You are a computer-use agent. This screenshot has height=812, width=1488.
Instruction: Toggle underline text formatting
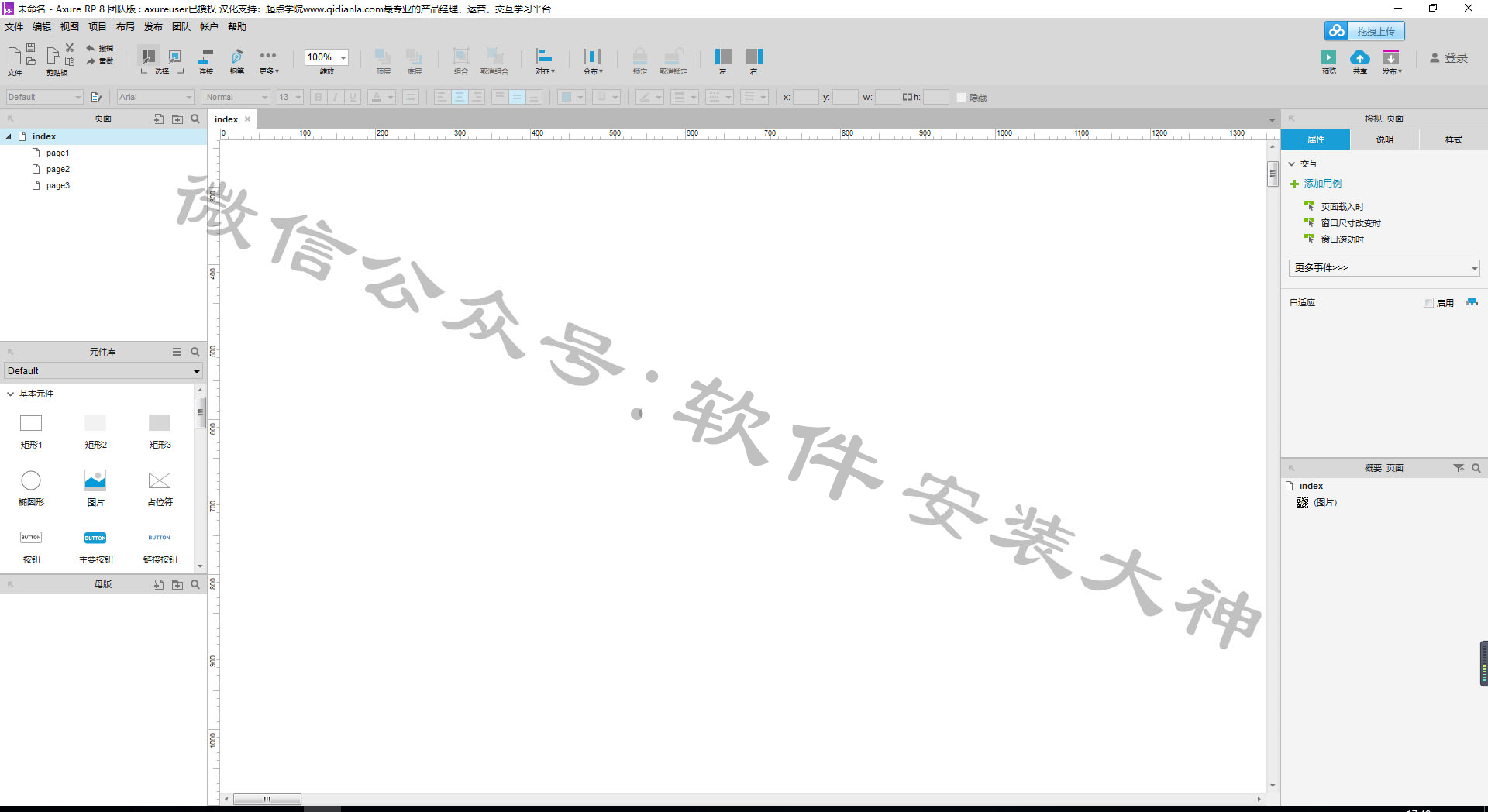tap(353, 97)
